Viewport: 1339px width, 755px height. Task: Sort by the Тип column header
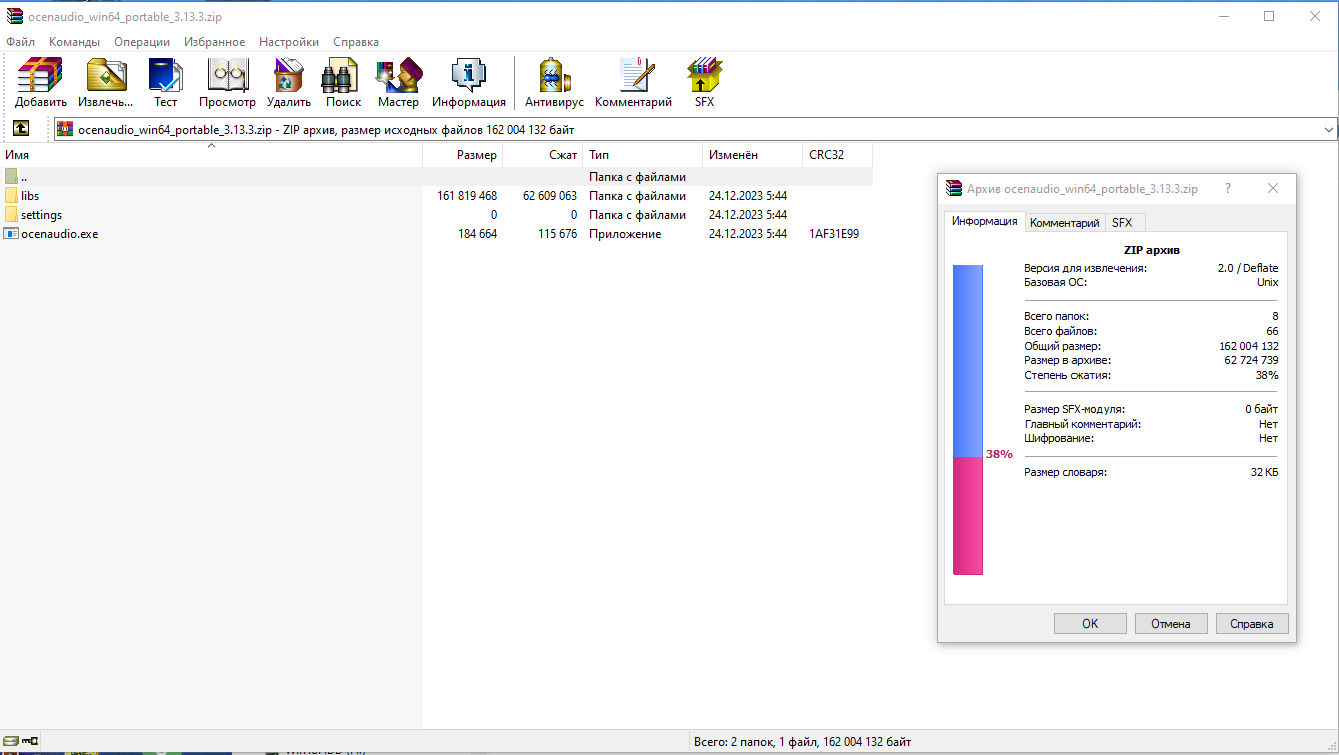[642, 155]
